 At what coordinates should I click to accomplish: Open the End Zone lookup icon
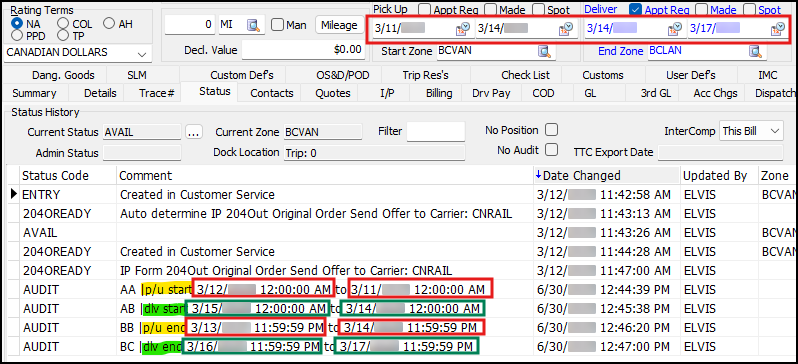(755, 51)
